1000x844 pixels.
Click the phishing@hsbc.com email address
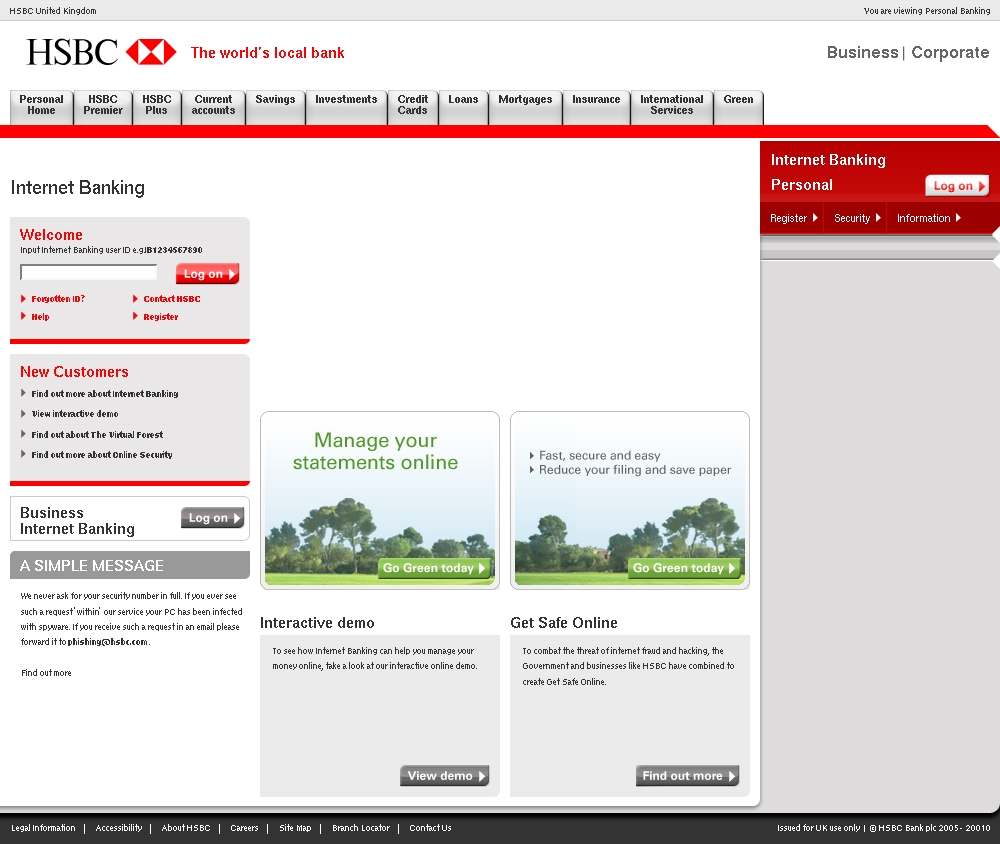pos(108,642)
